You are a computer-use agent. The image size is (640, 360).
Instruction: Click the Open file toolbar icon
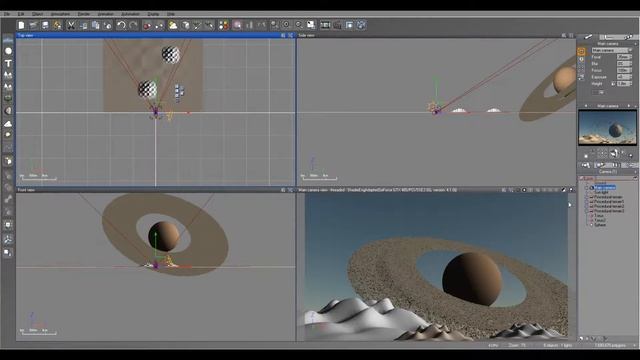click(x=33, y=25)
